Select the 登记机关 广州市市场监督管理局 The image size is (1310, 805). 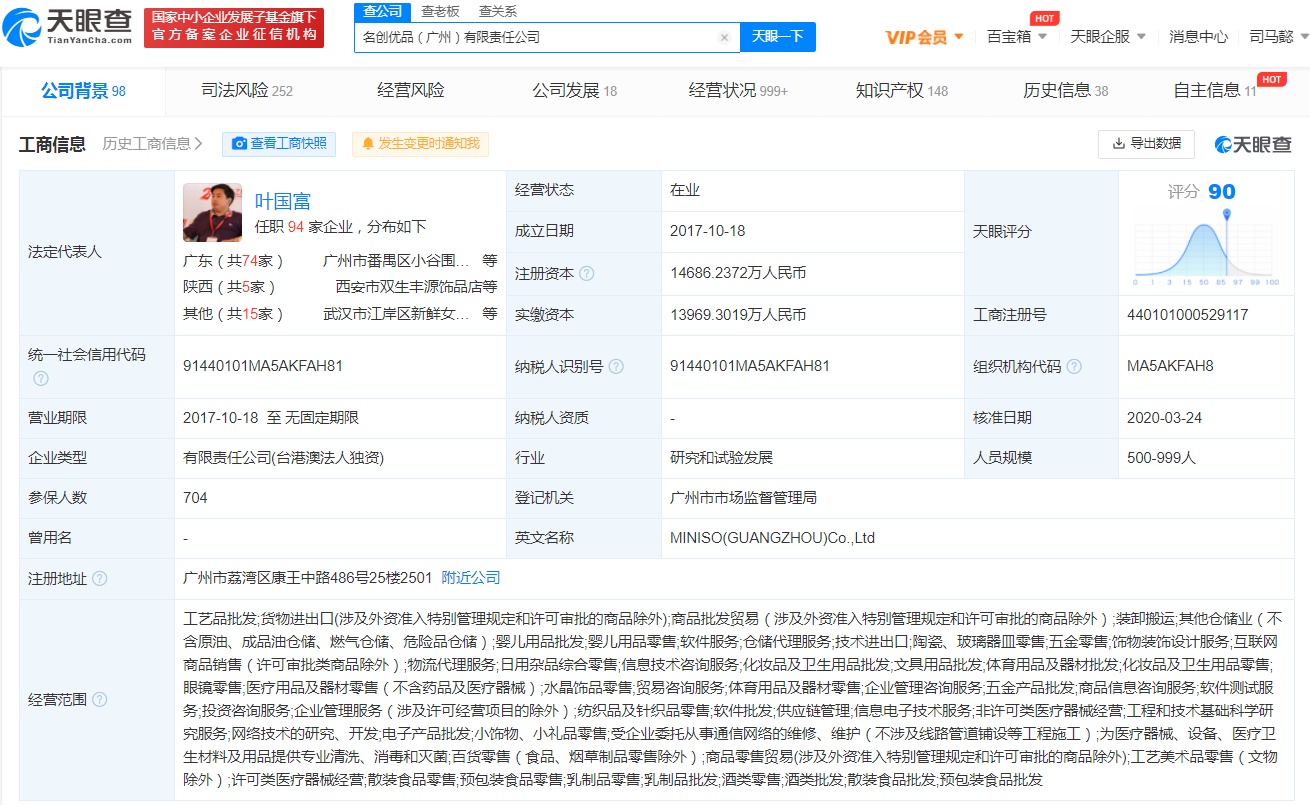tap(744, 498)
